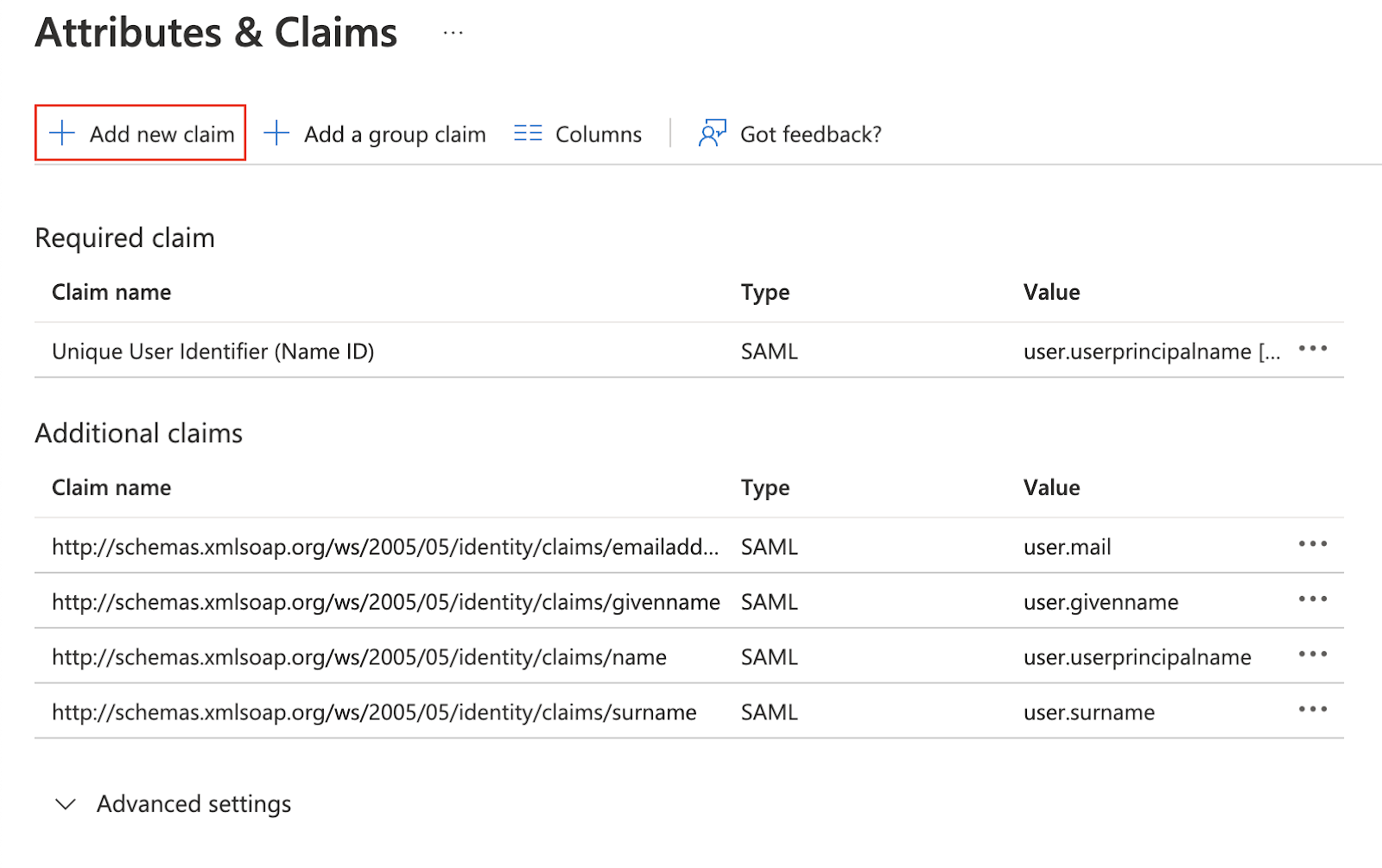Click the user.surname value cell

coord(1088,713)
